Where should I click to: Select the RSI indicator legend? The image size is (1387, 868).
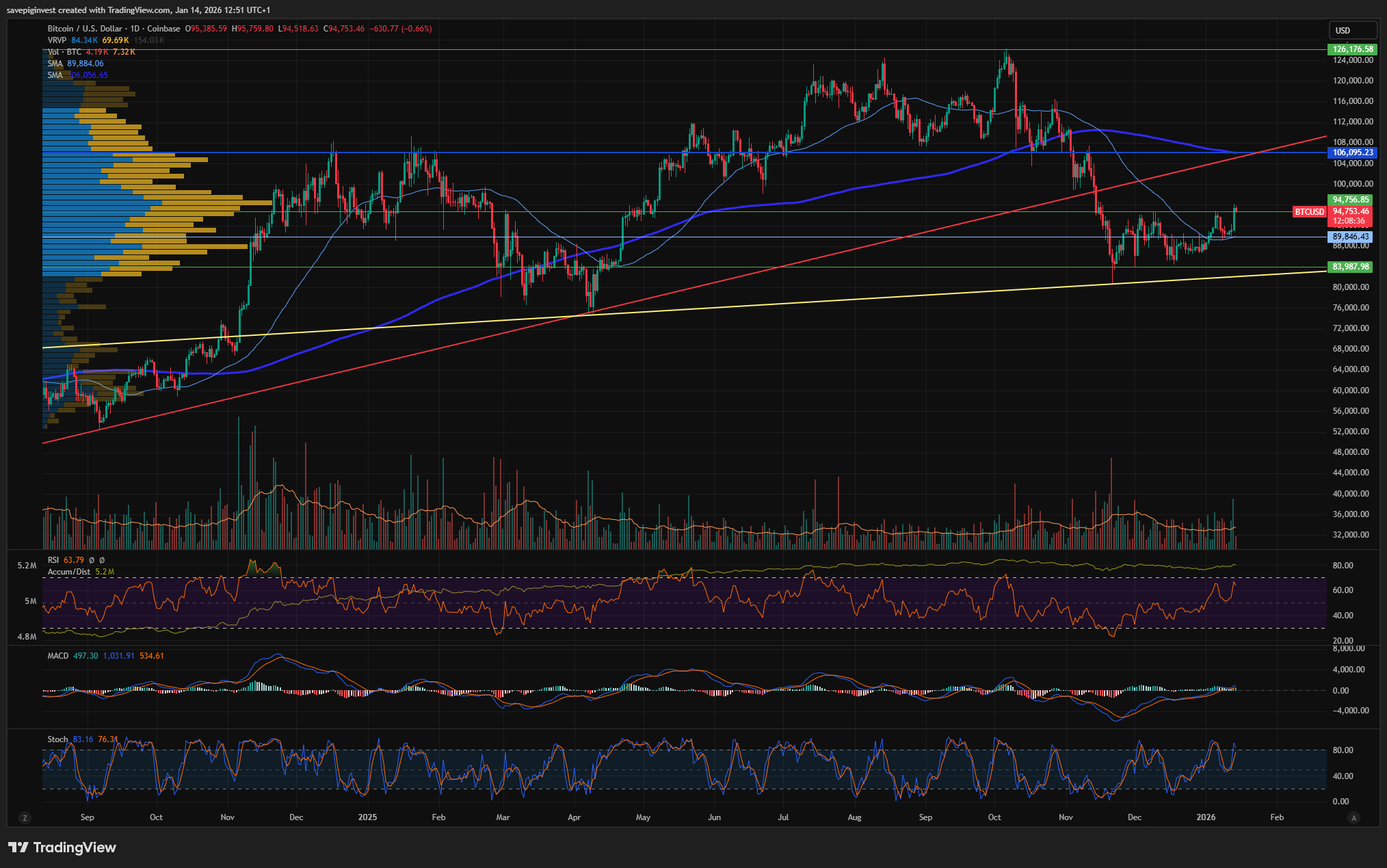point(53,560)
